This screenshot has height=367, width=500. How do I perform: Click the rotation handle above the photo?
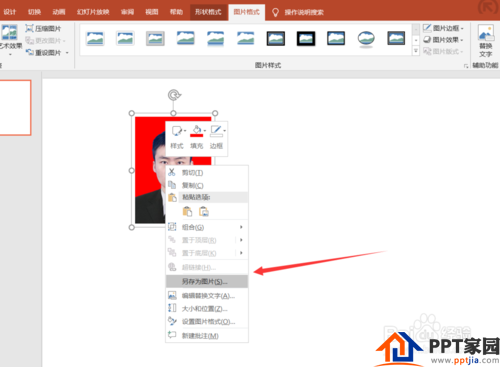click(x=174, y=95)
